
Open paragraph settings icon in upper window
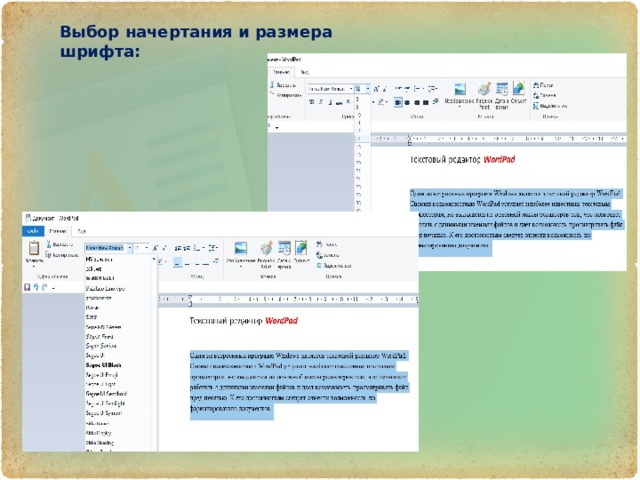(435, 101)
